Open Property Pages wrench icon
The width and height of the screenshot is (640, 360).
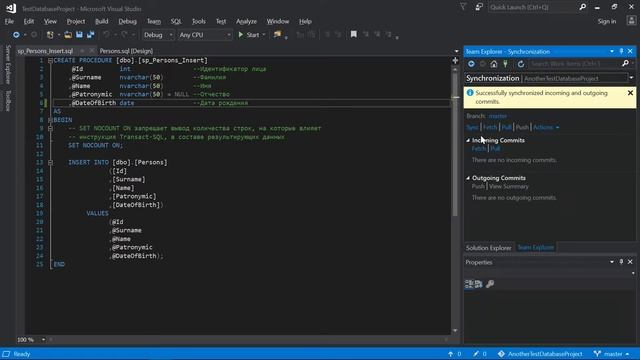490,284
